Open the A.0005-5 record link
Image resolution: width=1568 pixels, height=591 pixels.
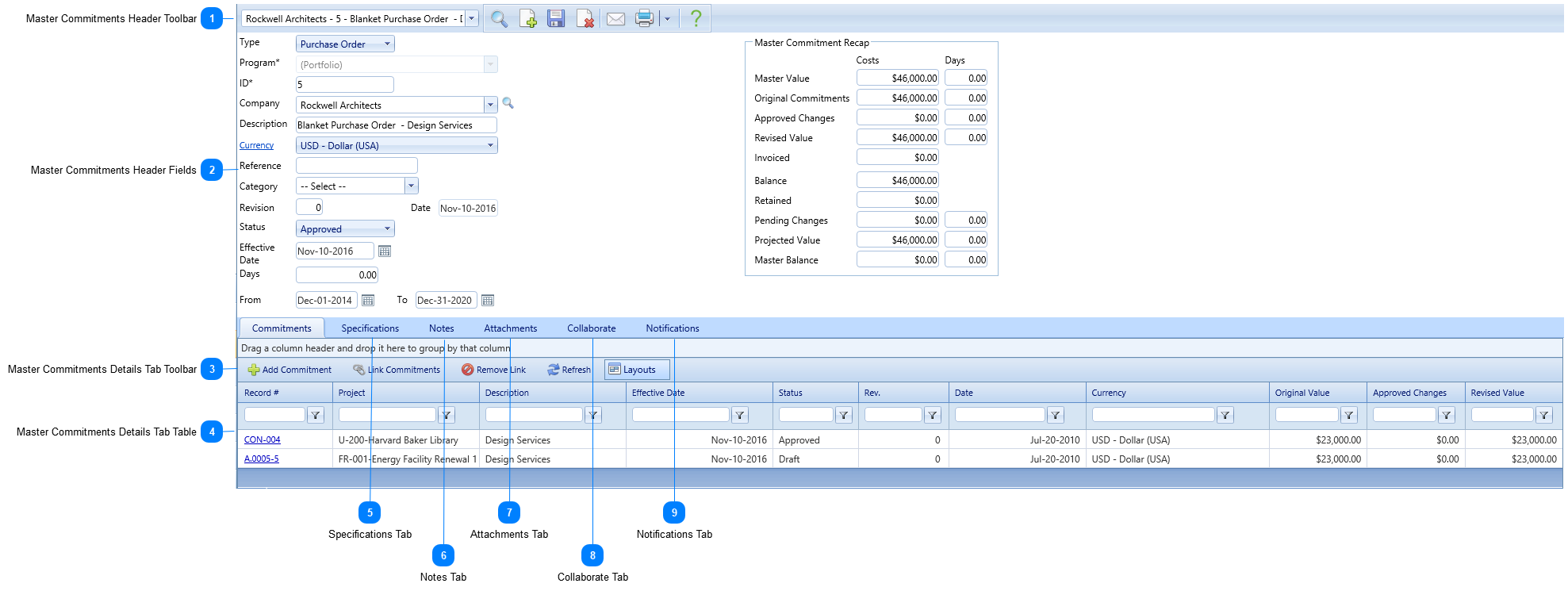click(x=261, y=459)
